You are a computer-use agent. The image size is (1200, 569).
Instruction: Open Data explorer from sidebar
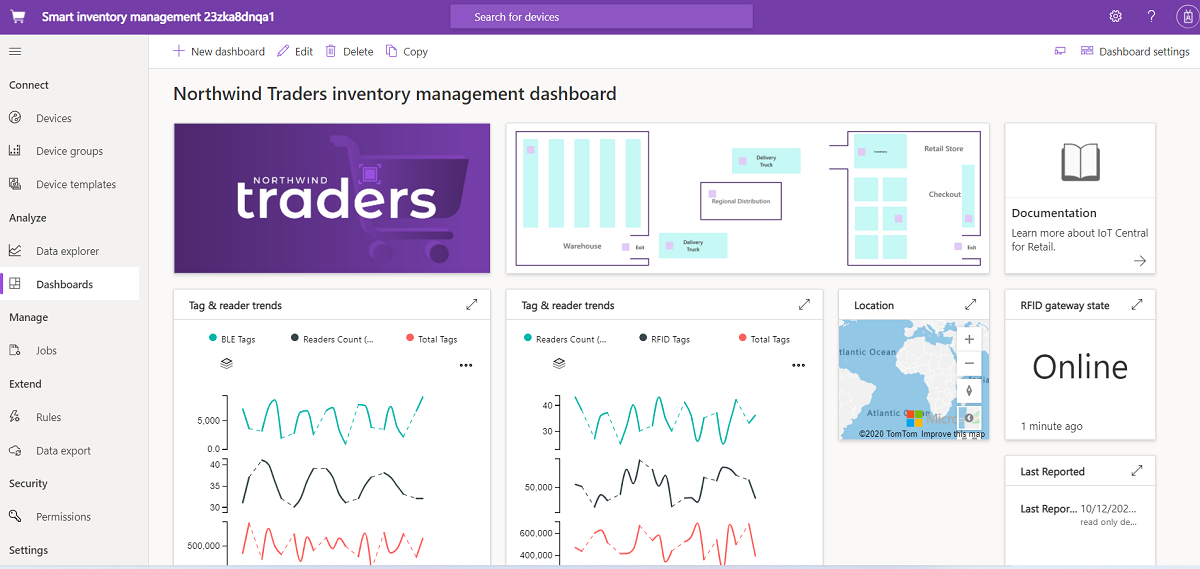coord(70,251)
